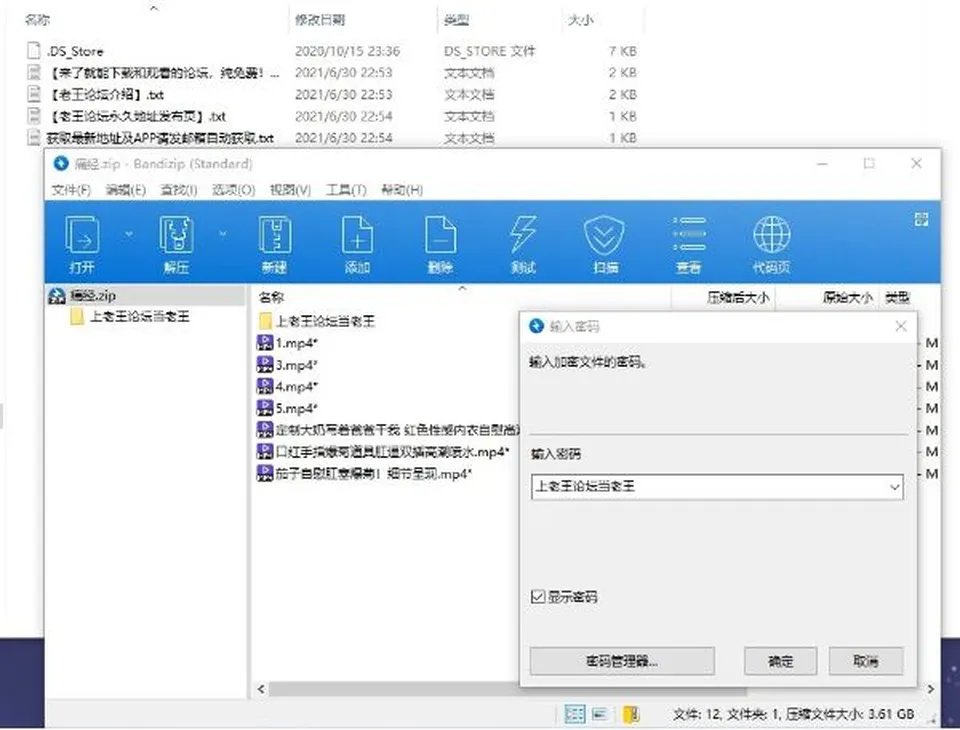The image size is (960, 730).
Task: Click the horizontal scrollbar's left arrow
Action: pyautogui.click(x=261, y=689)
